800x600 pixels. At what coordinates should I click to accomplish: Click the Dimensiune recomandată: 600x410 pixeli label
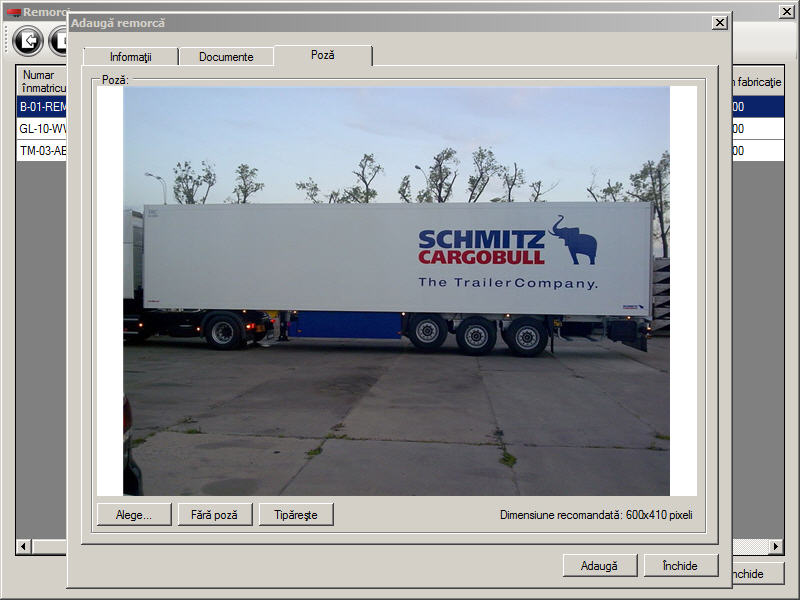point(596,515)
